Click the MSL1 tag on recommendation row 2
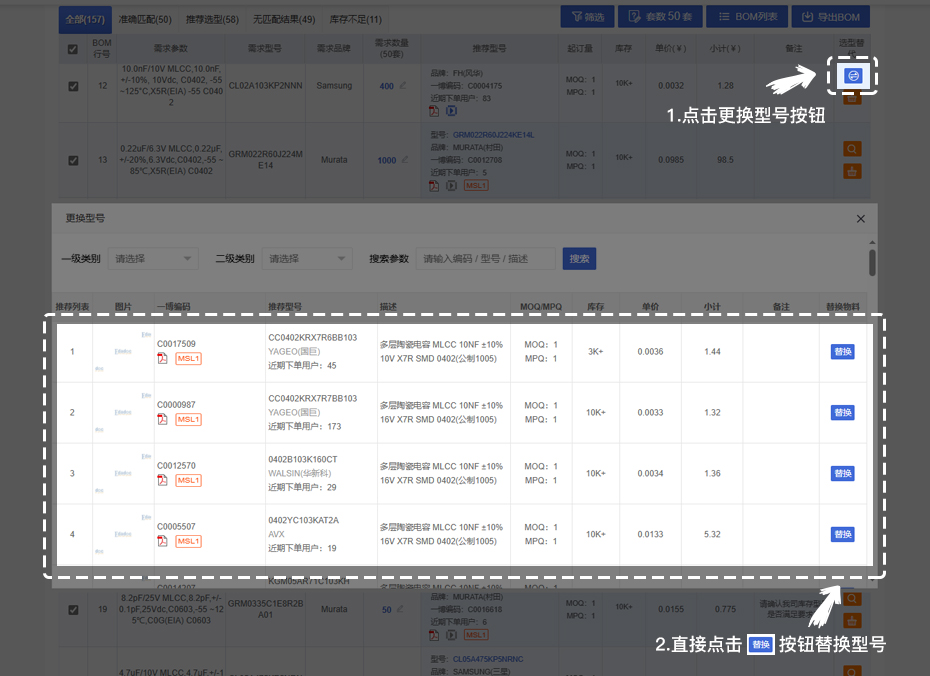The image size is (930, 676). point(189,419)
